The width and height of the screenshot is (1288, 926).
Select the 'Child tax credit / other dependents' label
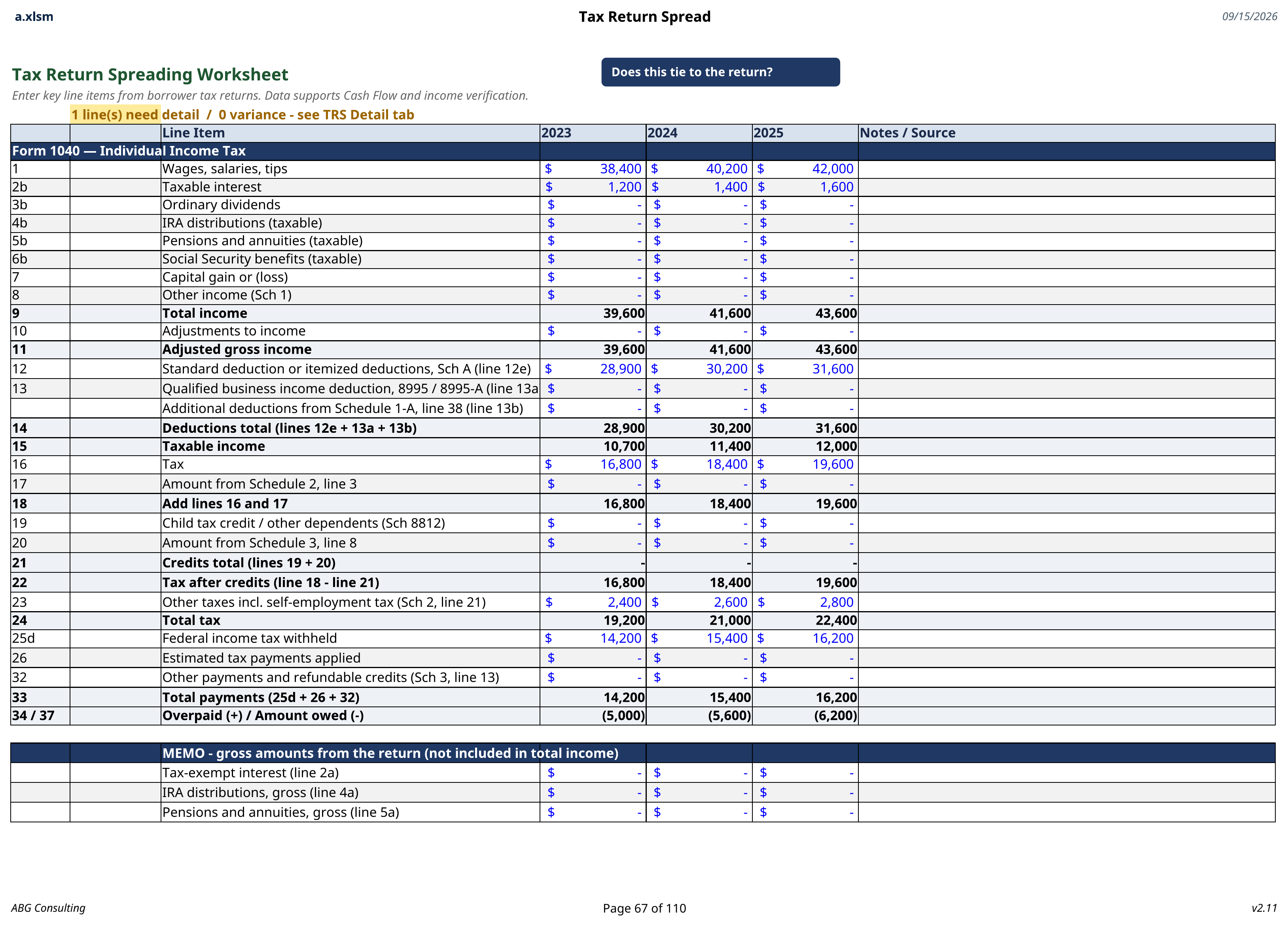point(304,523)
